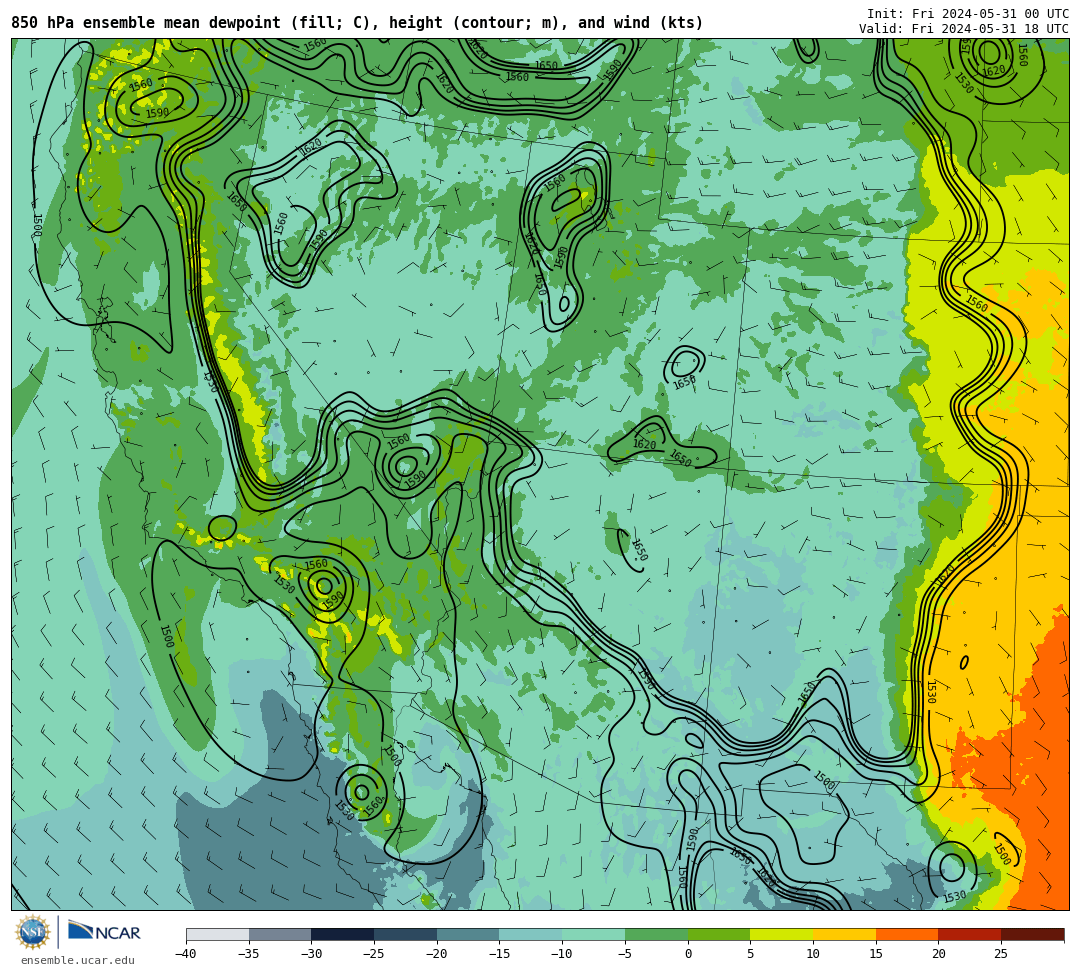Screen dimensions: 1080x973
Task: Click the colorbar tick label -10
Action: 561,954
